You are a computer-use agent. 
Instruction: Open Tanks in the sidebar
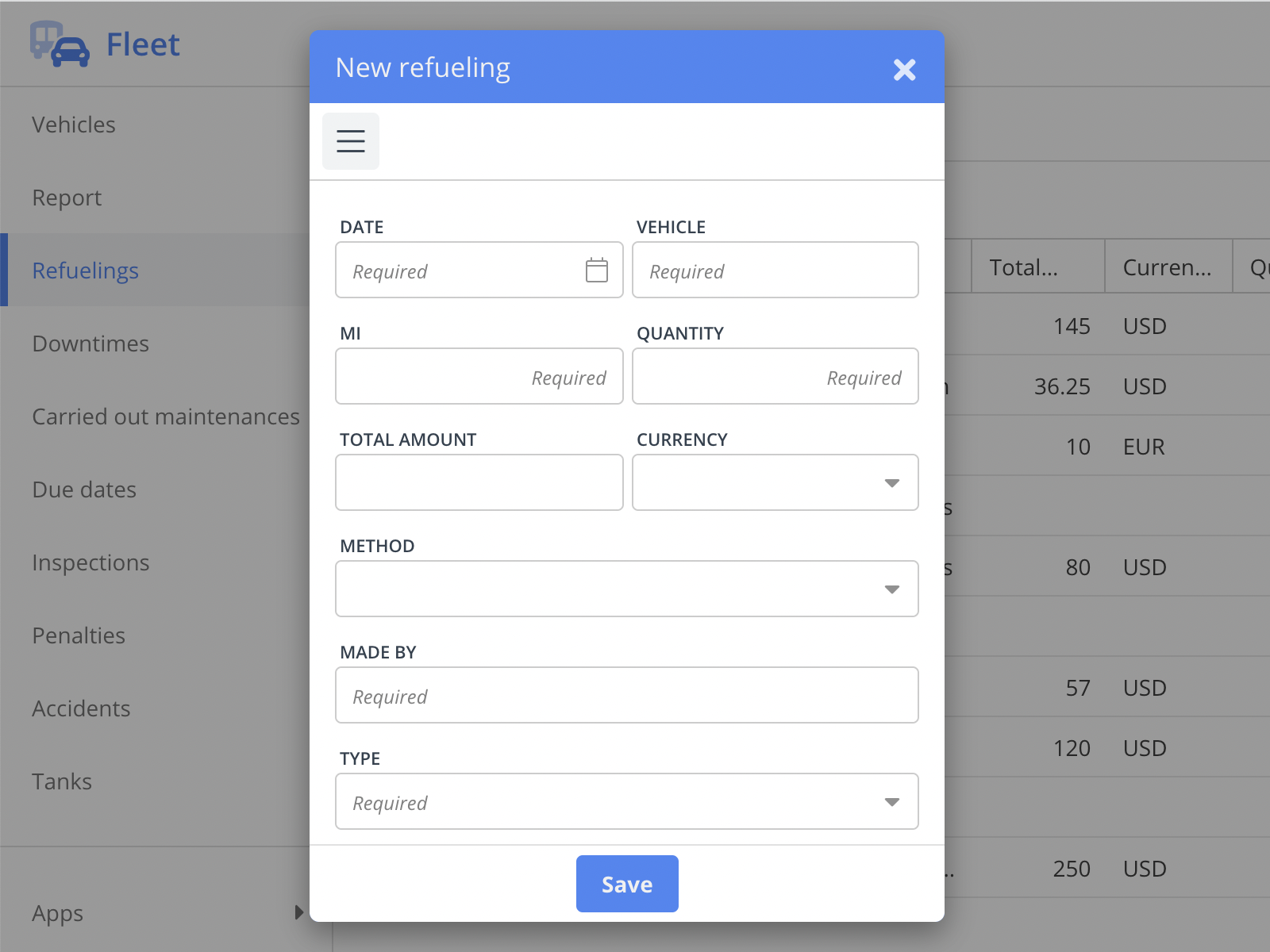62,781
